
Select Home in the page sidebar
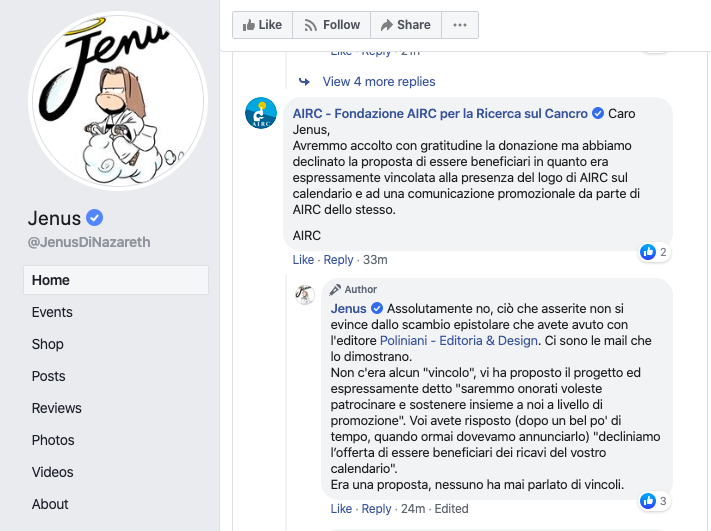(x=116, y=280)
